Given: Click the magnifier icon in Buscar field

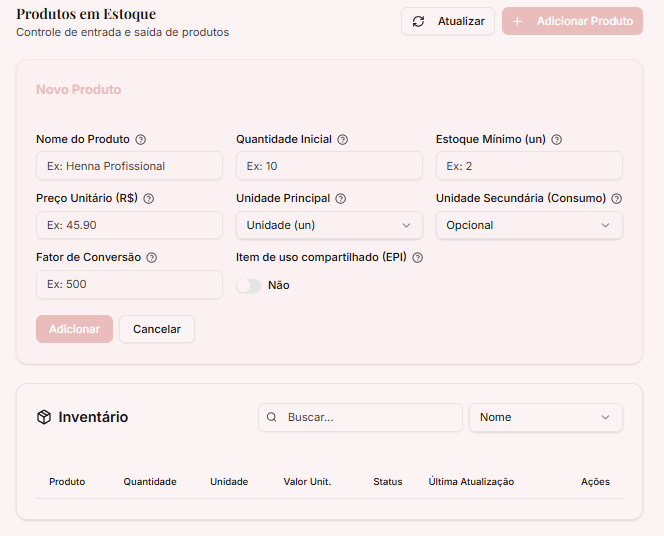Looking at the screenshot, I should 271,417.
